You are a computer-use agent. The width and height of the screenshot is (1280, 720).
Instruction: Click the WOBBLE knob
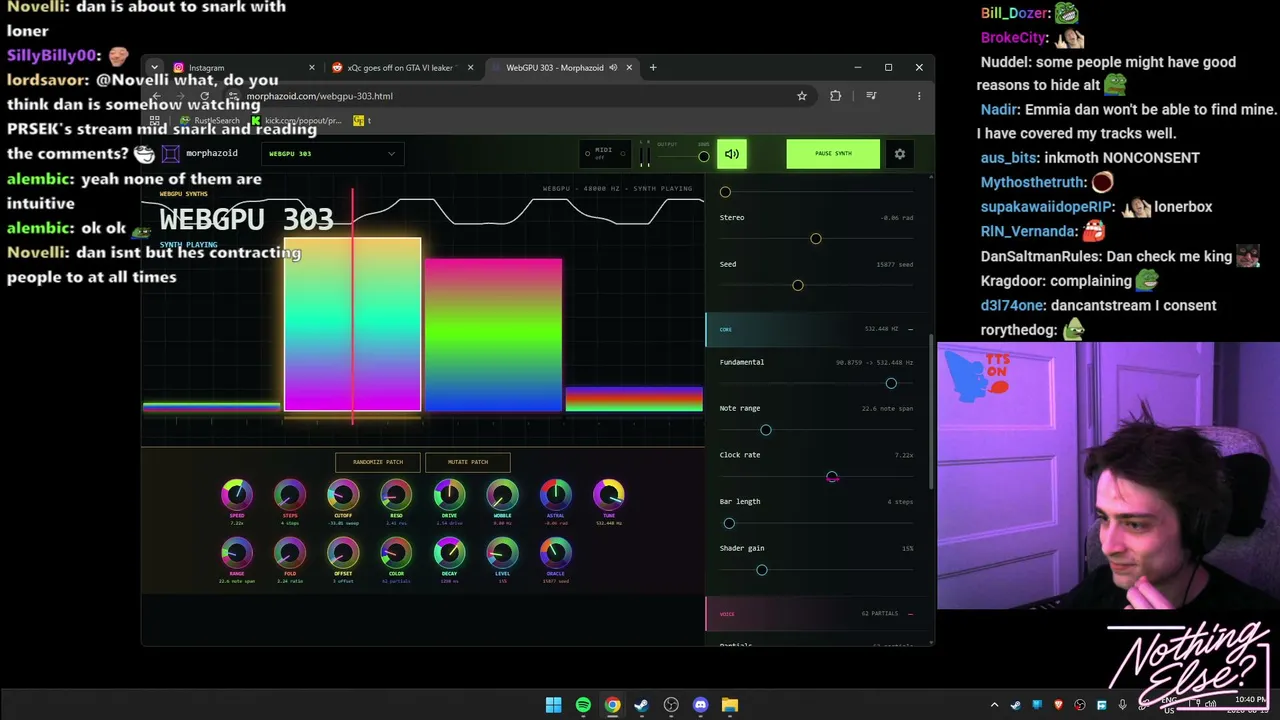pos(502,494)
